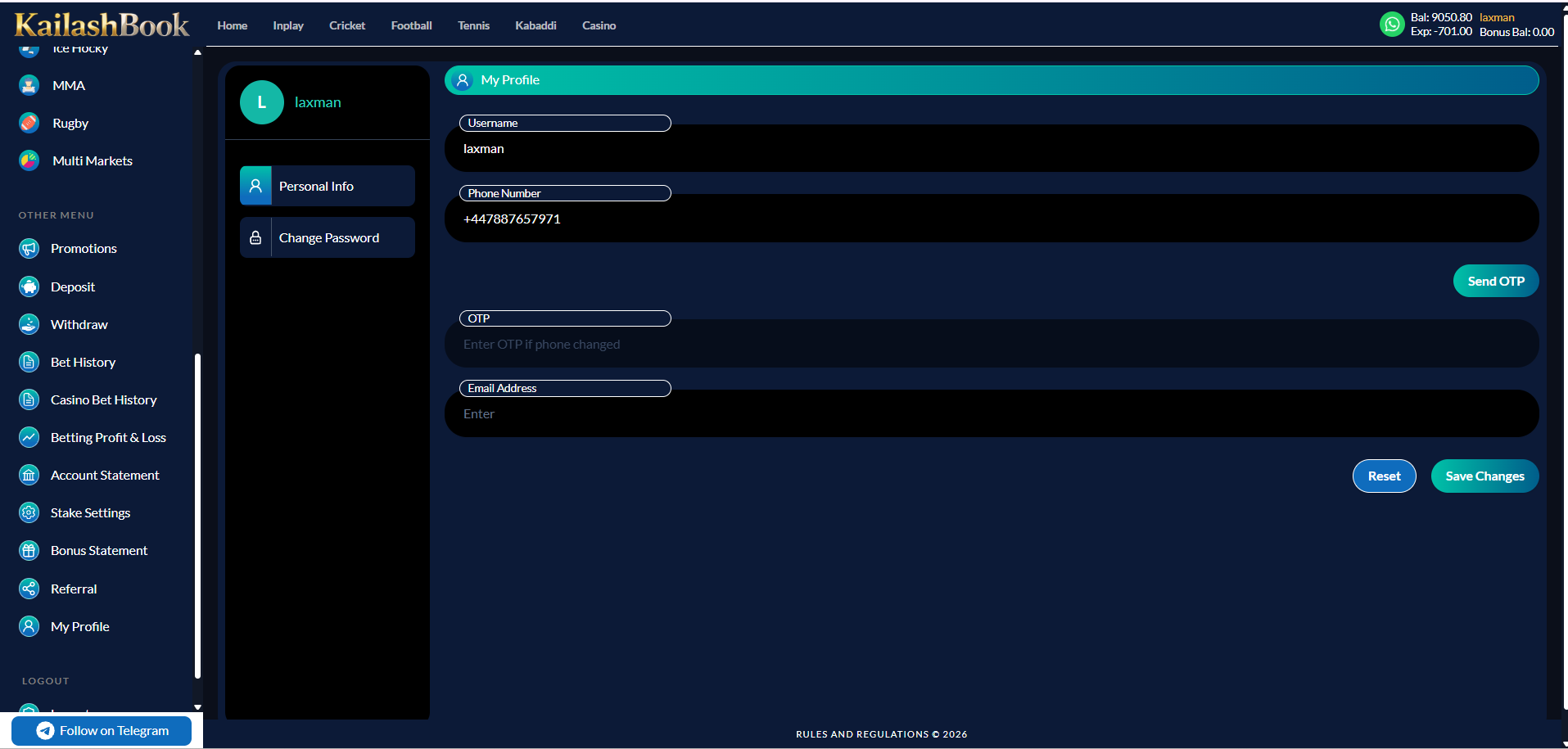Open My Profile in sidebar
1568x749 pixels.
coord(79,626)
